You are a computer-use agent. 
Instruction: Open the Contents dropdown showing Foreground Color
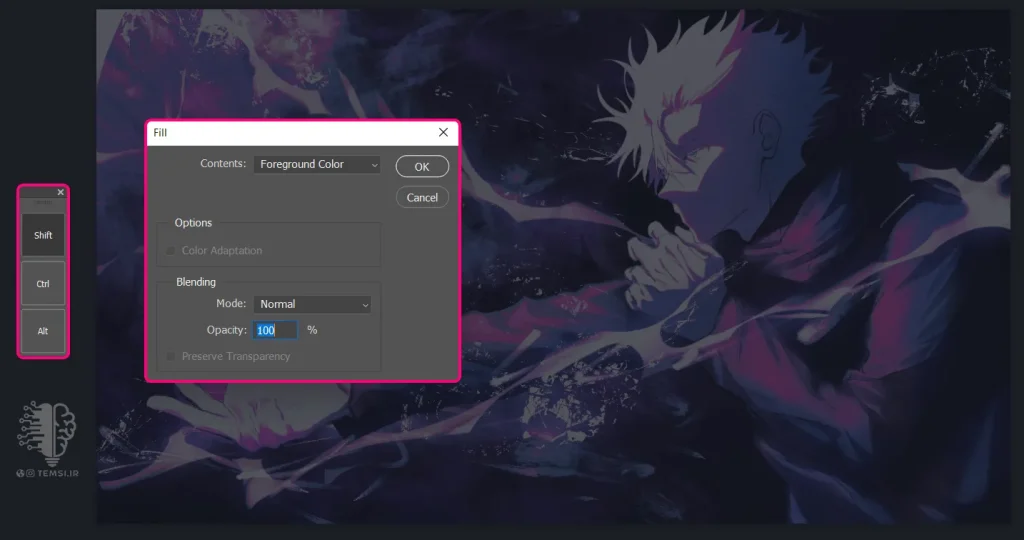(317, 164)
